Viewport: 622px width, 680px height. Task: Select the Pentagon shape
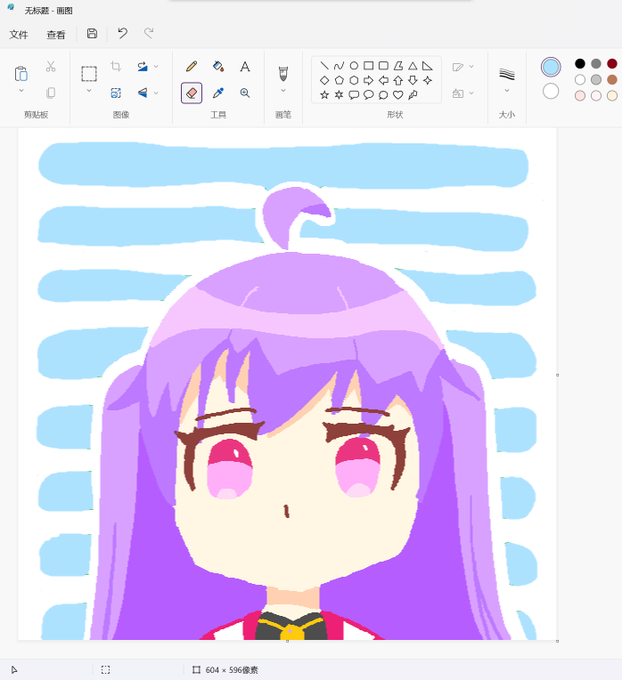pyautogui.click(x=339, y=80)
